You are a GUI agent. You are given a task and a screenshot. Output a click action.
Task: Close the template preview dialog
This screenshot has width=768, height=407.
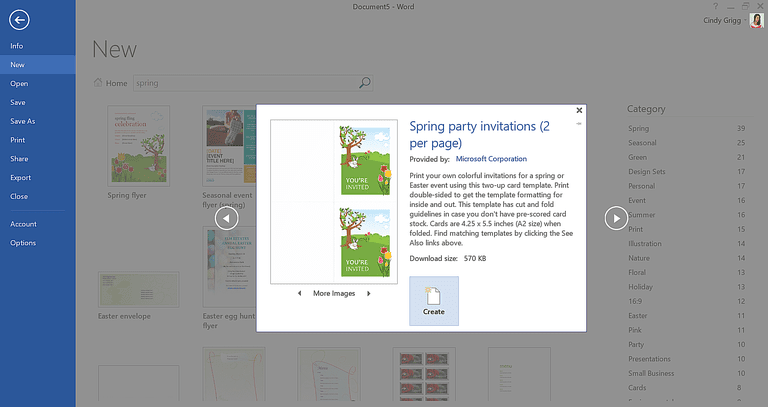click(x=579, y=110)
